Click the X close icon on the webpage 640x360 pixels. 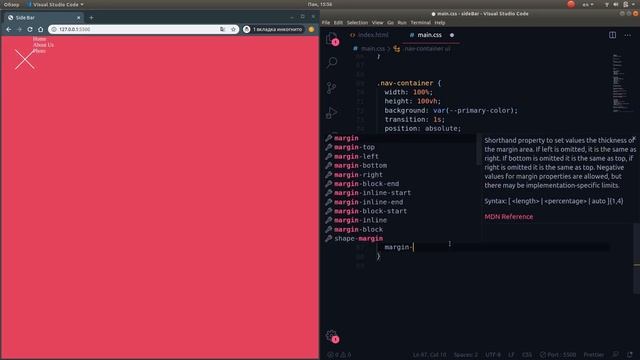(x=25, y=60)
